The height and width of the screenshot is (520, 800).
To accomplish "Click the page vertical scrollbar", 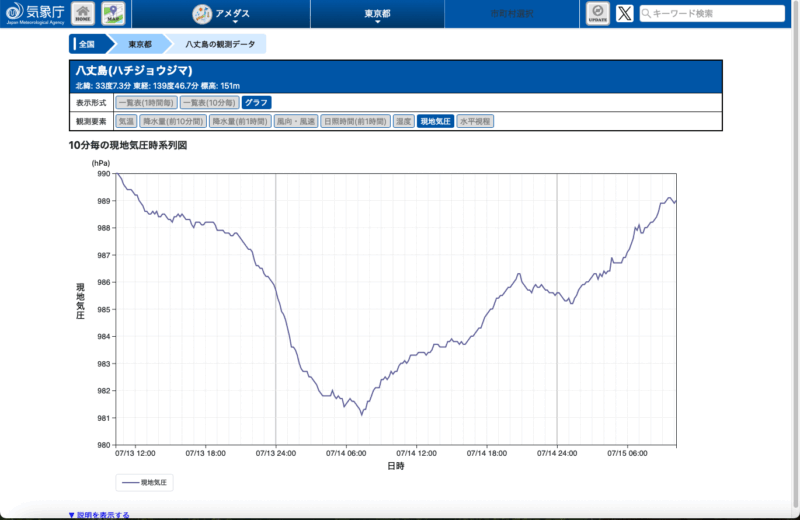I will point(795,255).
